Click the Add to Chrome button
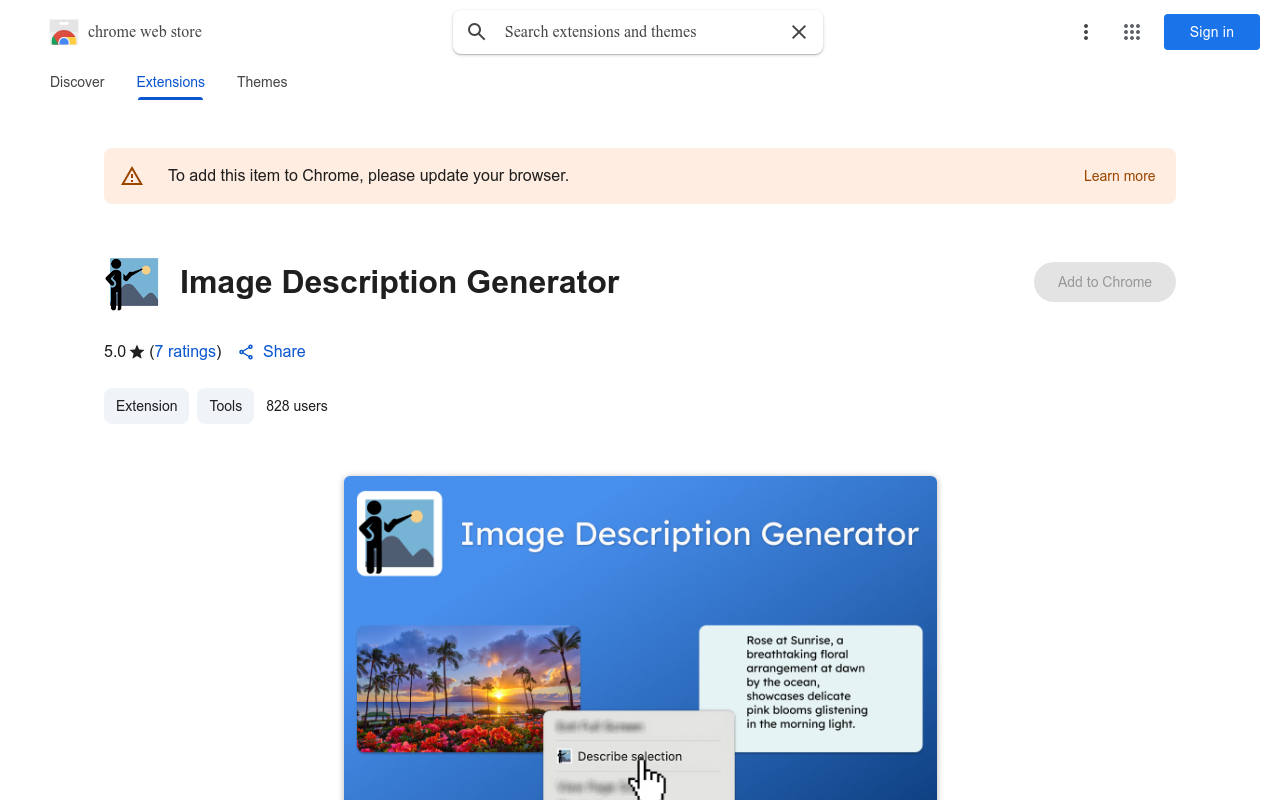Image resolution: width=1280 pixels, height=800 pixels. (x=1105, y=282)
